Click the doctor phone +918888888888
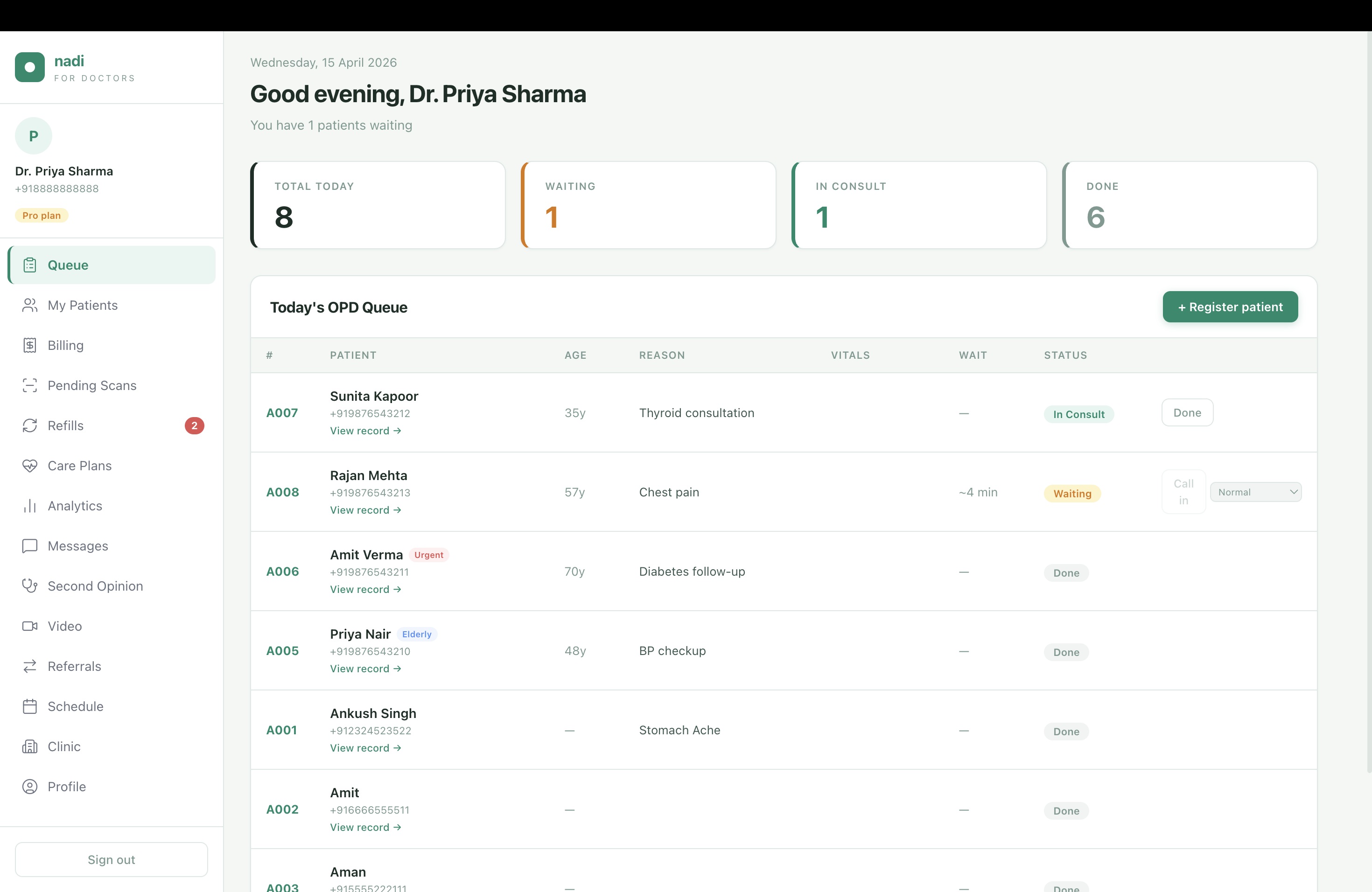 click(x=56, y=189)
